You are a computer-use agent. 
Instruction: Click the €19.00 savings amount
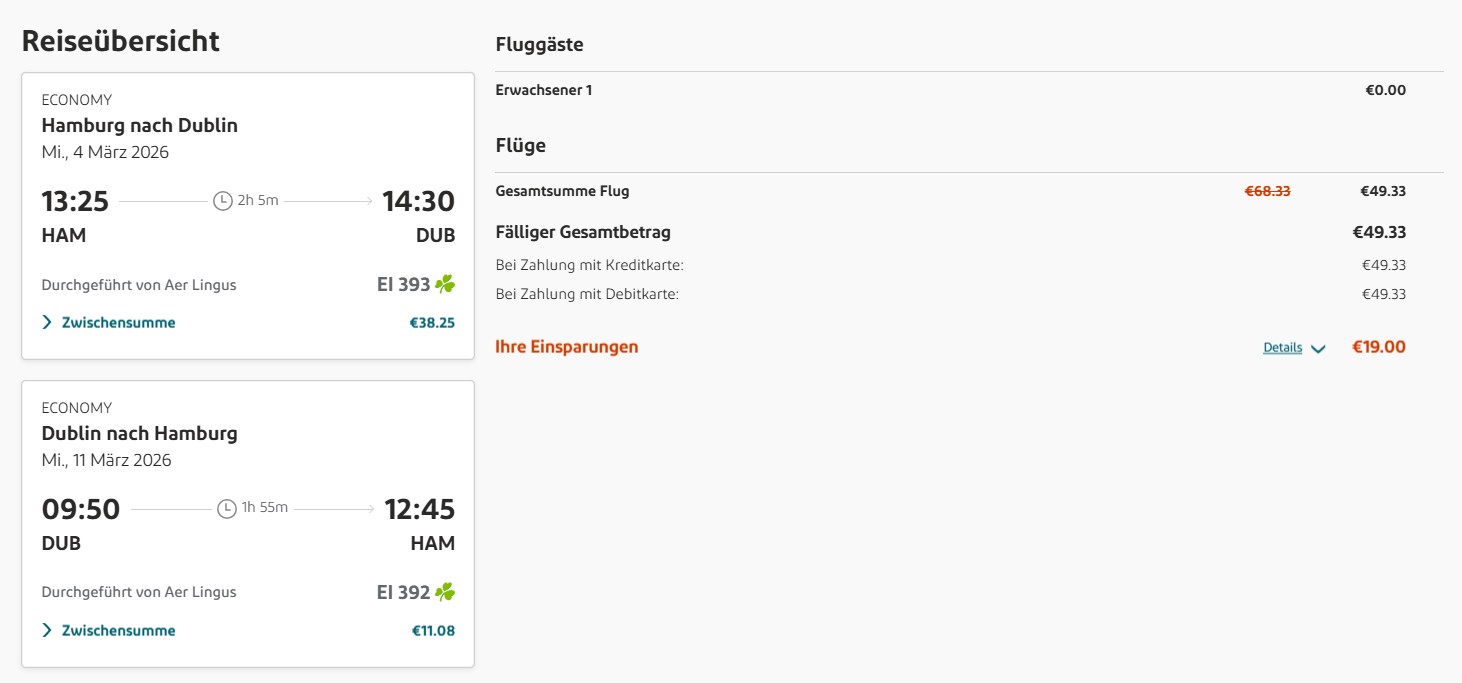click(1378, 347)
